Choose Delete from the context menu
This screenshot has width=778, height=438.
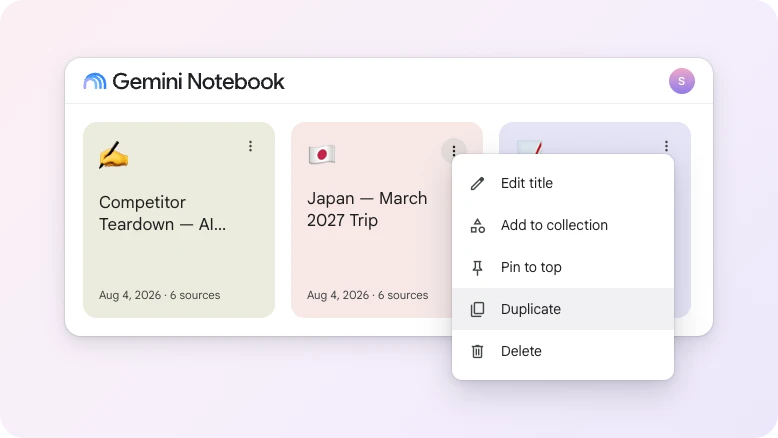(563, 351)
